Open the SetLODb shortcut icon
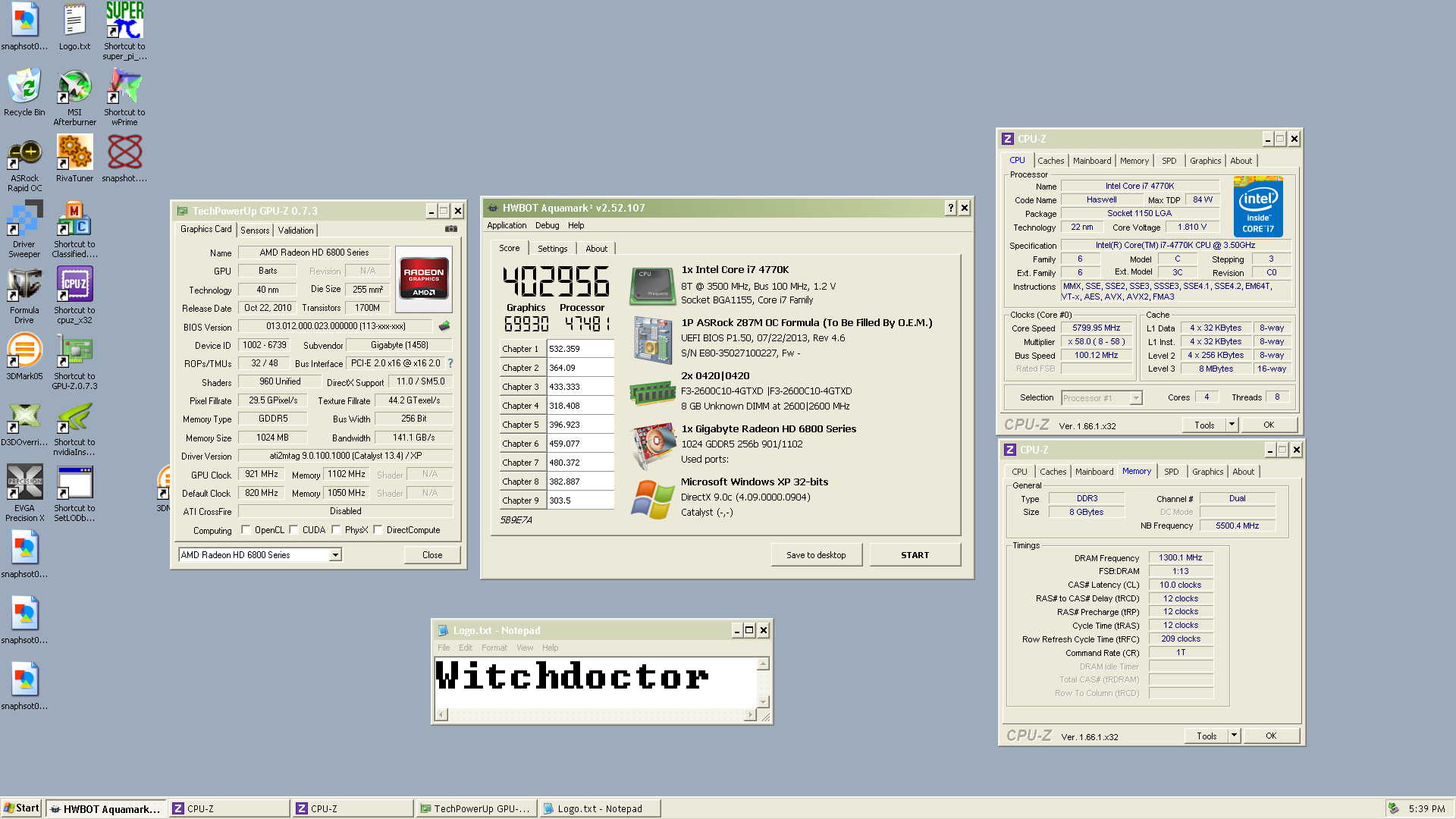 tap(74, 494)
